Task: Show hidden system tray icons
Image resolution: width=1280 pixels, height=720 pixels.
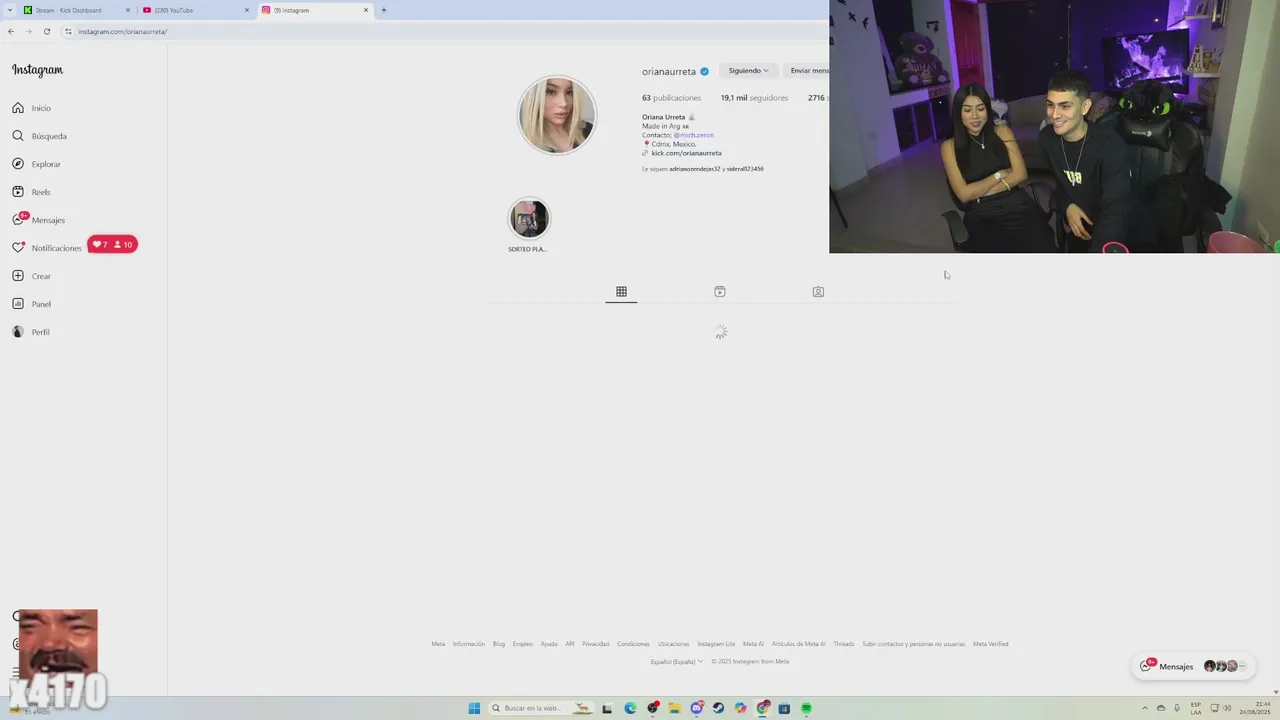Action: click(x=1145, y=708)
